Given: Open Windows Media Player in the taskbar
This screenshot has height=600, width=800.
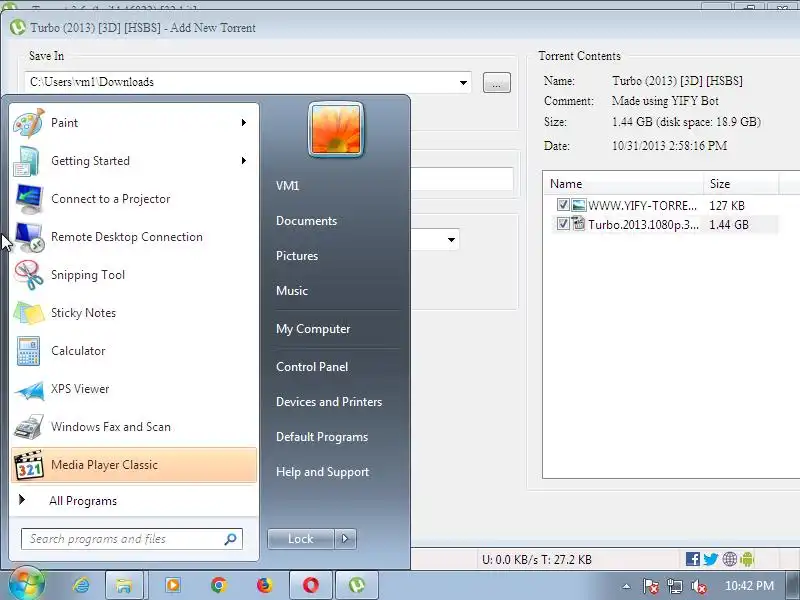Looking at the screenshot, I should pyautogui.click(x=173, y=585).
